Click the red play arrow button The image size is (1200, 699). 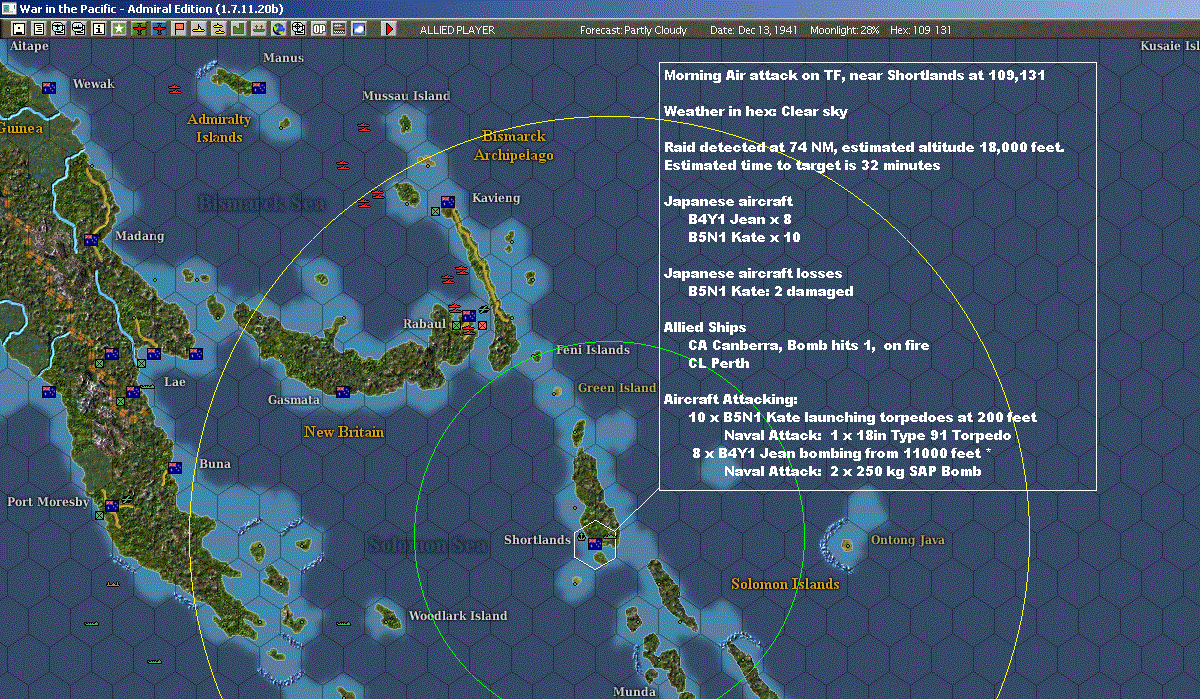(389, 29)
